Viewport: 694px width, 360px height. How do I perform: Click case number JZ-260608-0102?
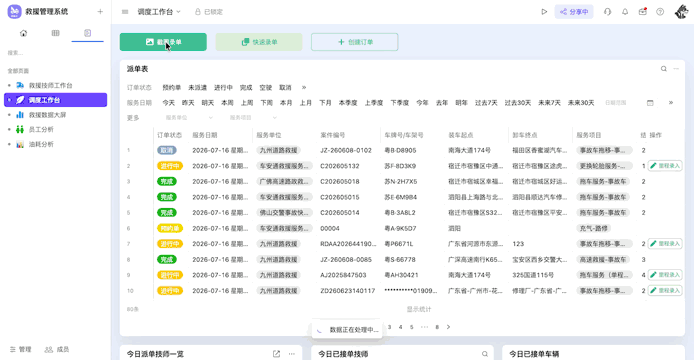point(346,150)
